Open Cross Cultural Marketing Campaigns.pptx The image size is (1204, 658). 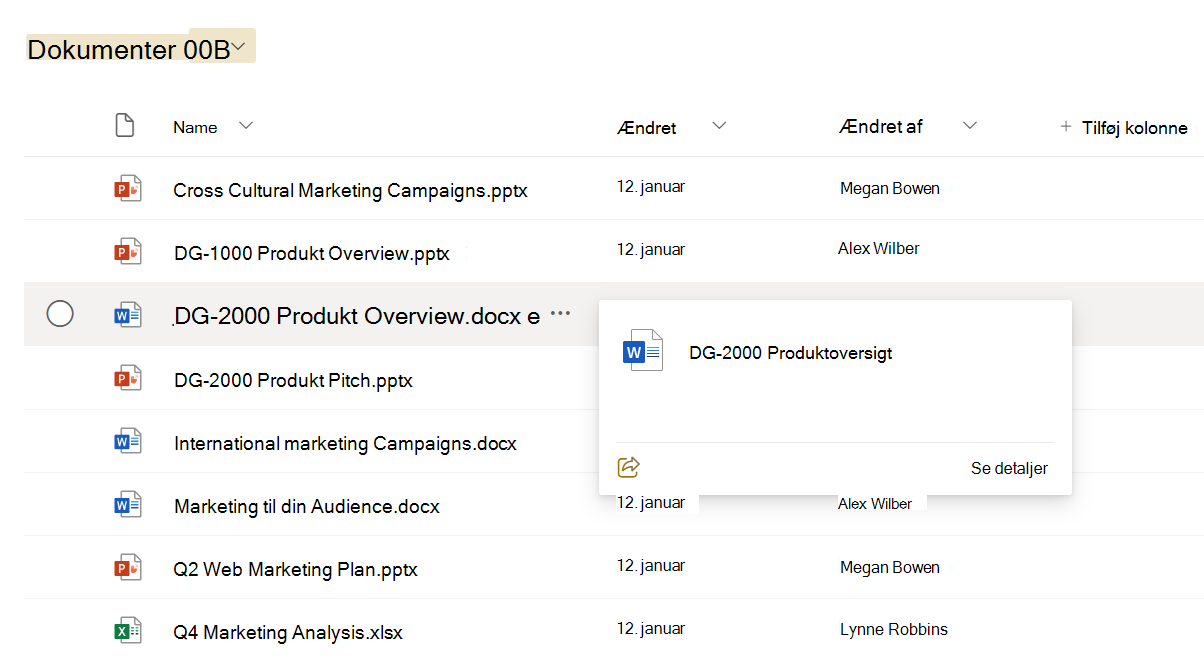click(x=350, y=190)
